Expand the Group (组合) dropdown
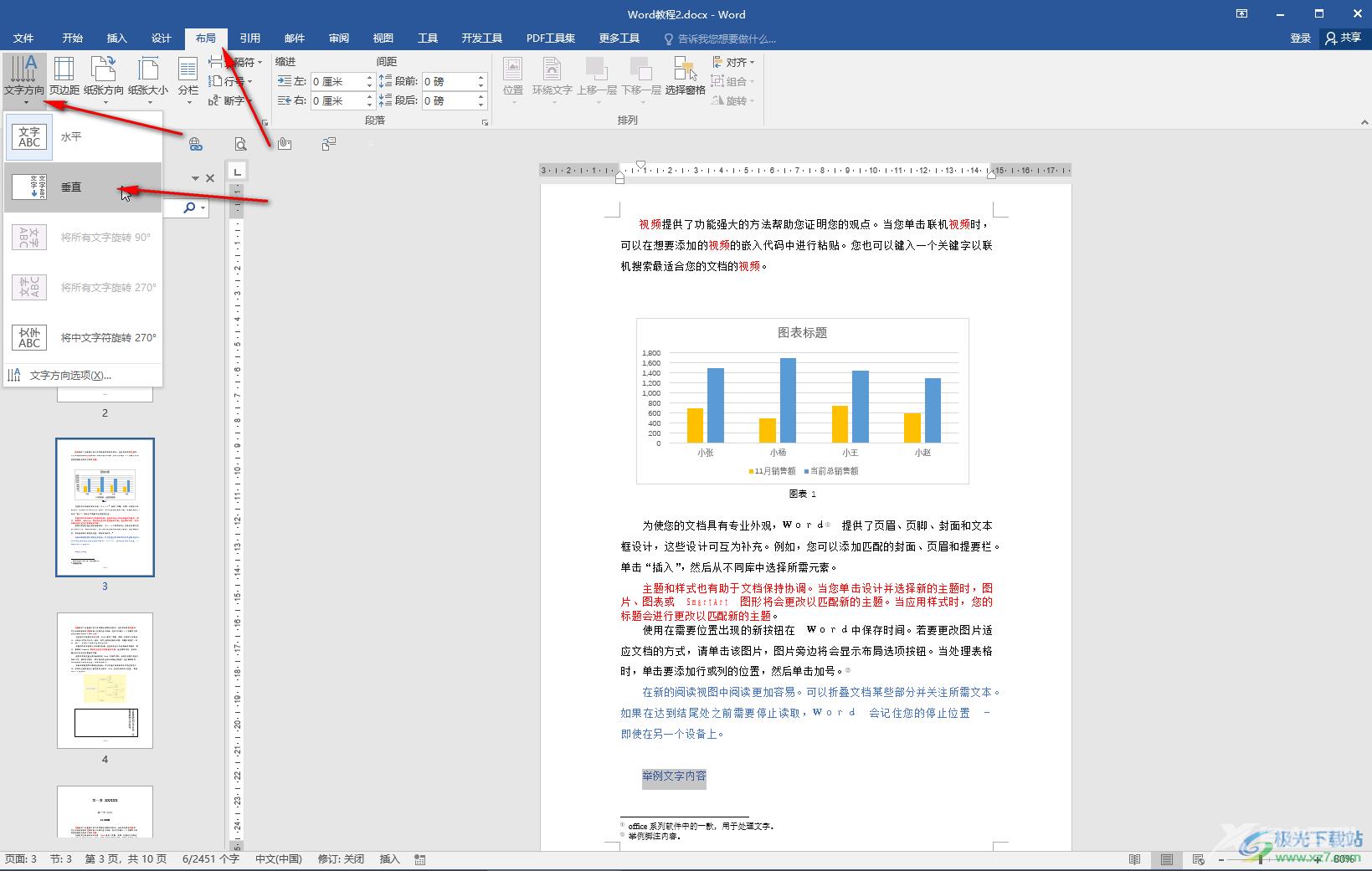This screenshot has width=1372, height=871. coord(734,81)
